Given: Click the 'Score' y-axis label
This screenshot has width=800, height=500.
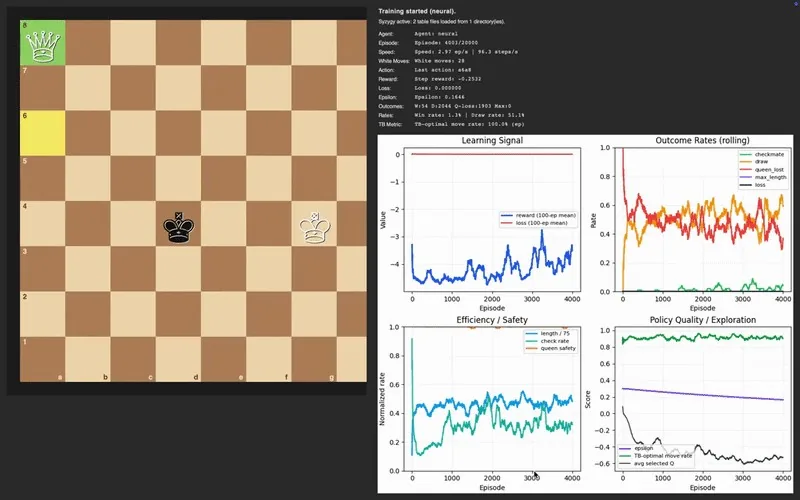Looking at the screenshot, I should [x=588, y=399].
